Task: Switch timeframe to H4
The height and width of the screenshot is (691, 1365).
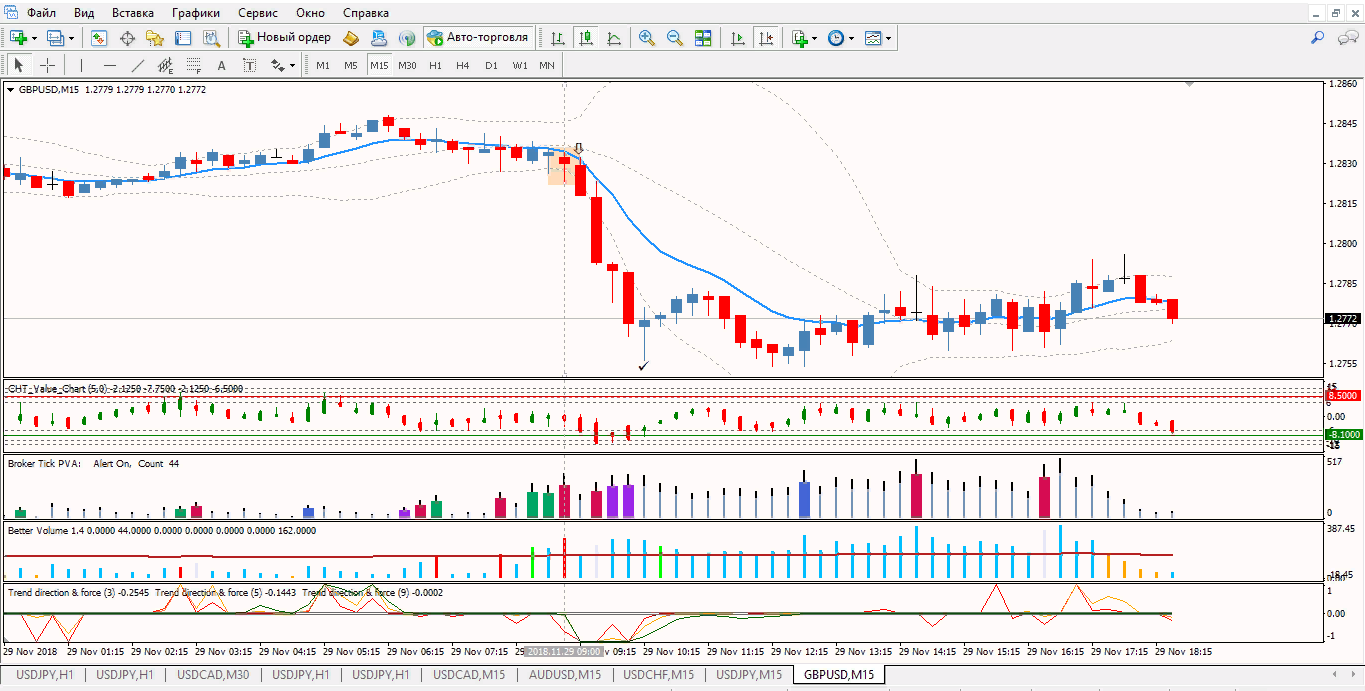Action: pos(462,65)
